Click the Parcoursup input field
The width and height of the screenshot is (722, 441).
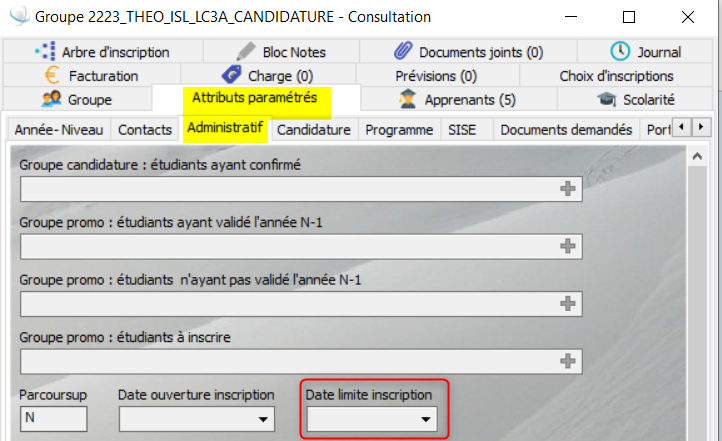(54, 419)
